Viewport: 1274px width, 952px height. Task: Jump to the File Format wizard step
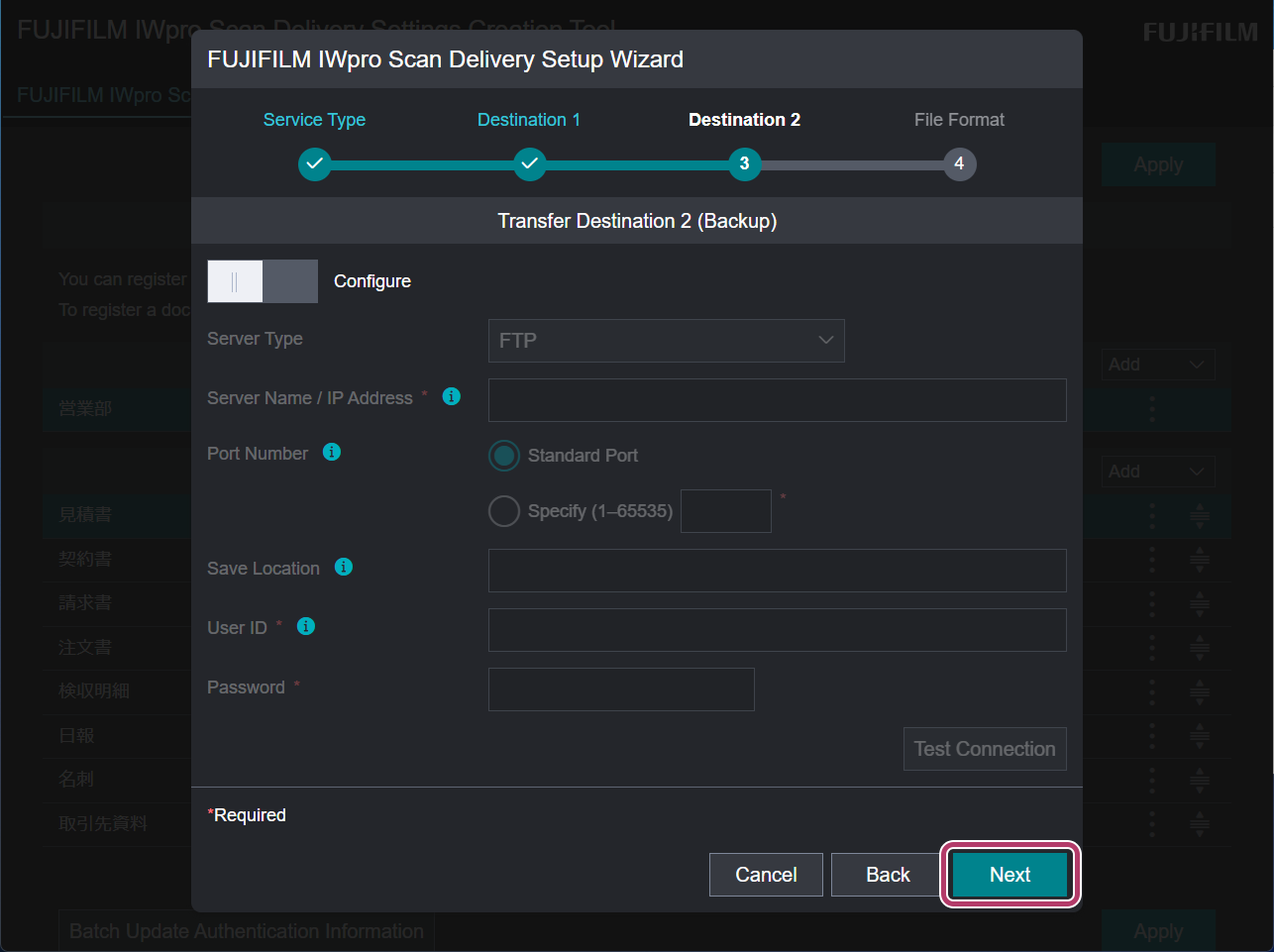point(959,120)
